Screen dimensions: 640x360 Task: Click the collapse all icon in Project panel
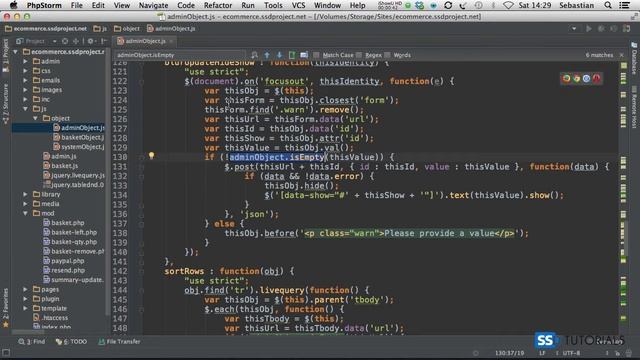coord(76,41)
